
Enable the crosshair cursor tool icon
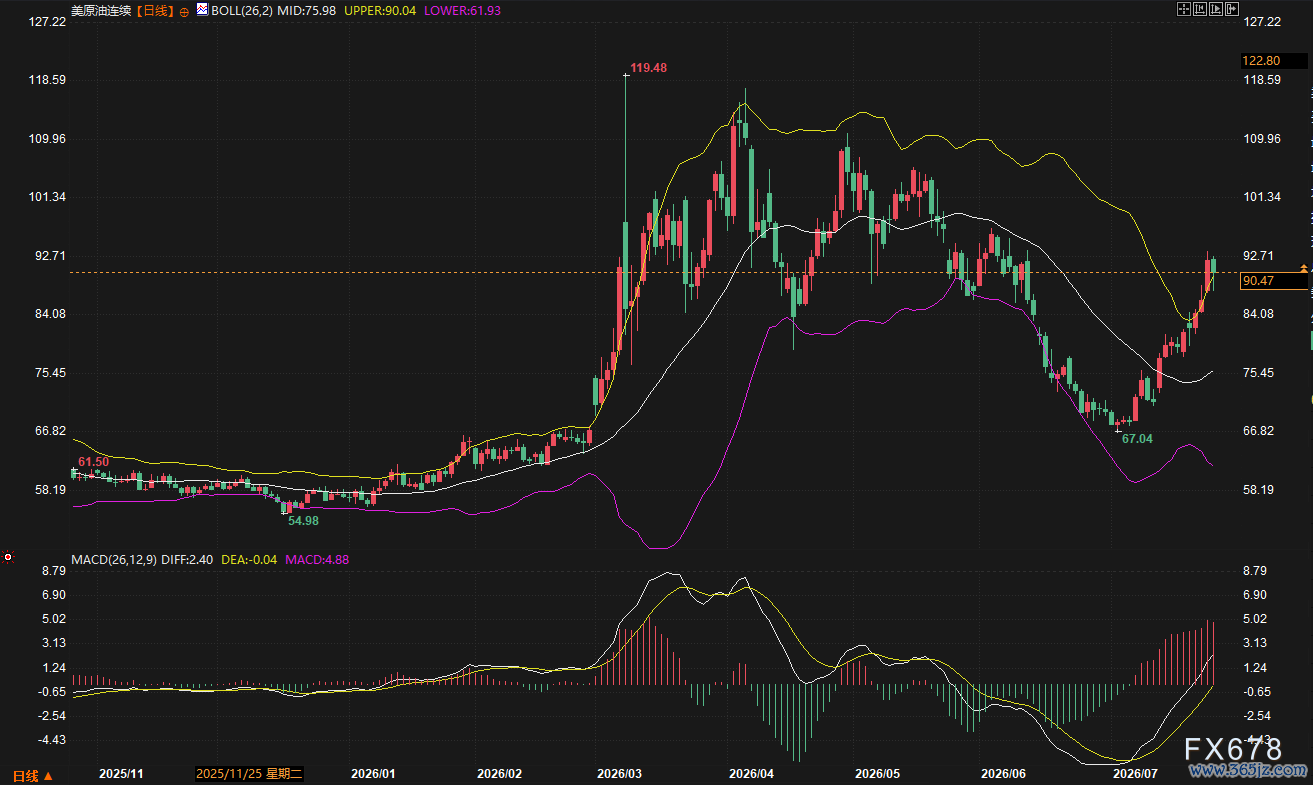(x=1186, y=9)
